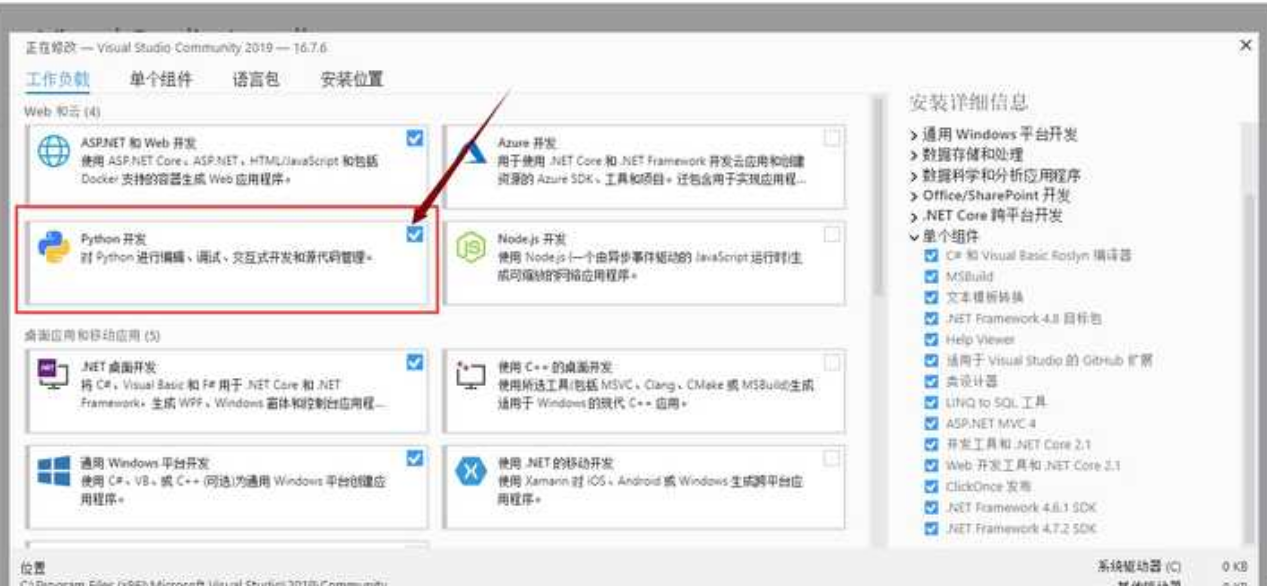The width and height of the screenshot is (1267, 586).
Task: Uncheck the MSBuild component checkbox
Action: (932, 276)
